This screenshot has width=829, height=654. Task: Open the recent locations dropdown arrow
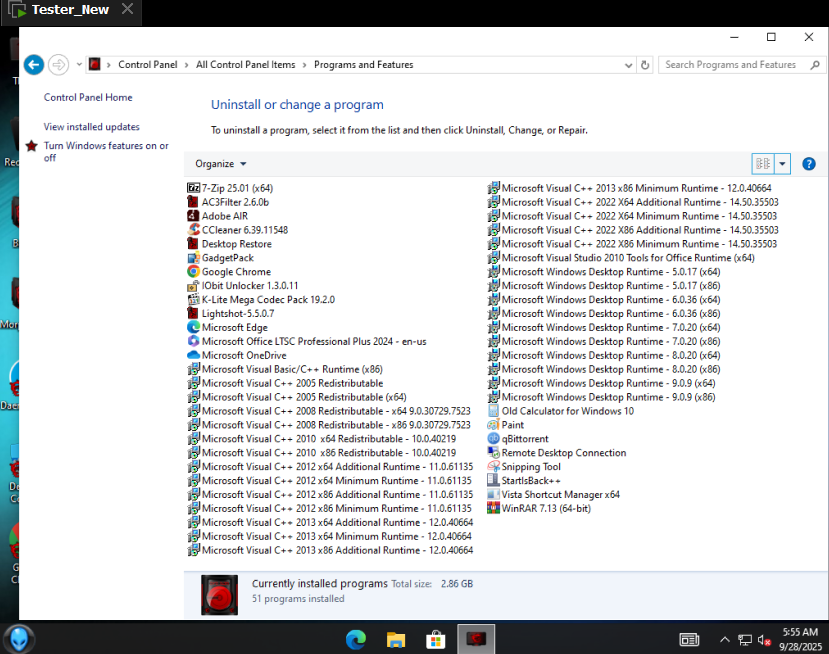pos(79,65)
